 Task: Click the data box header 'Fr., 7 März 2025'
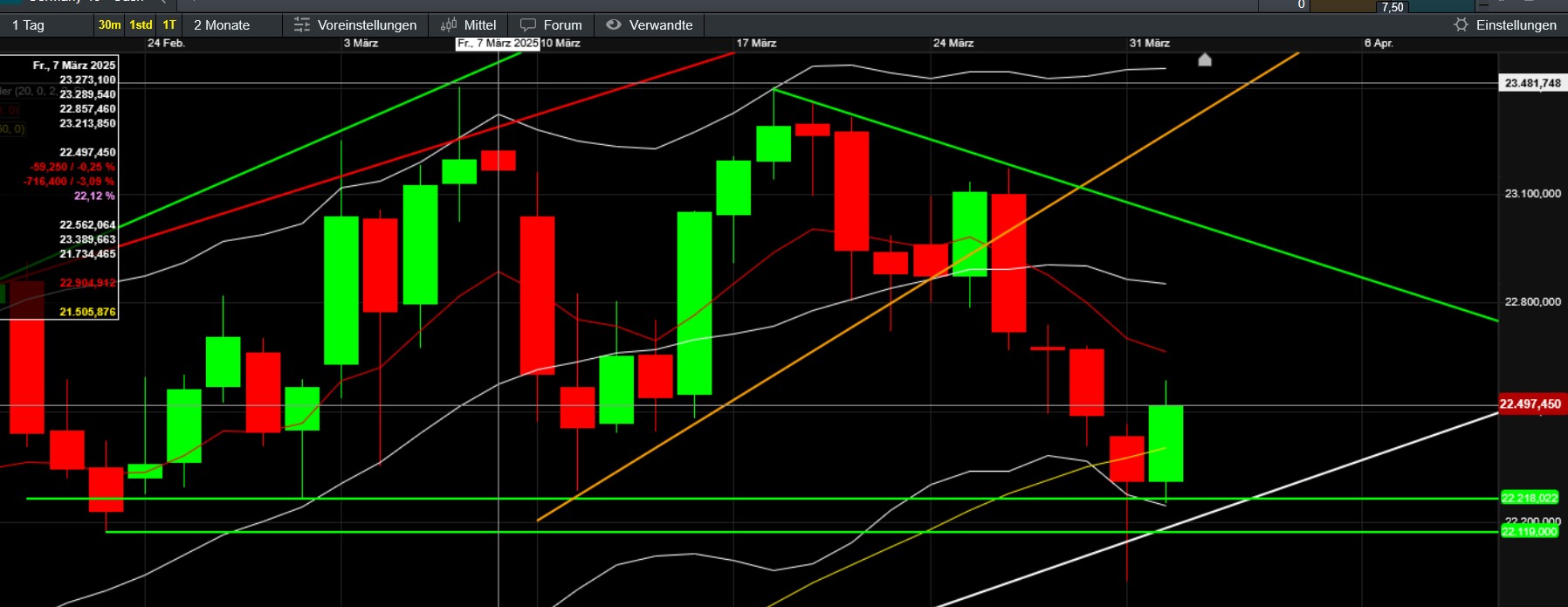click(x=74, y=66)
